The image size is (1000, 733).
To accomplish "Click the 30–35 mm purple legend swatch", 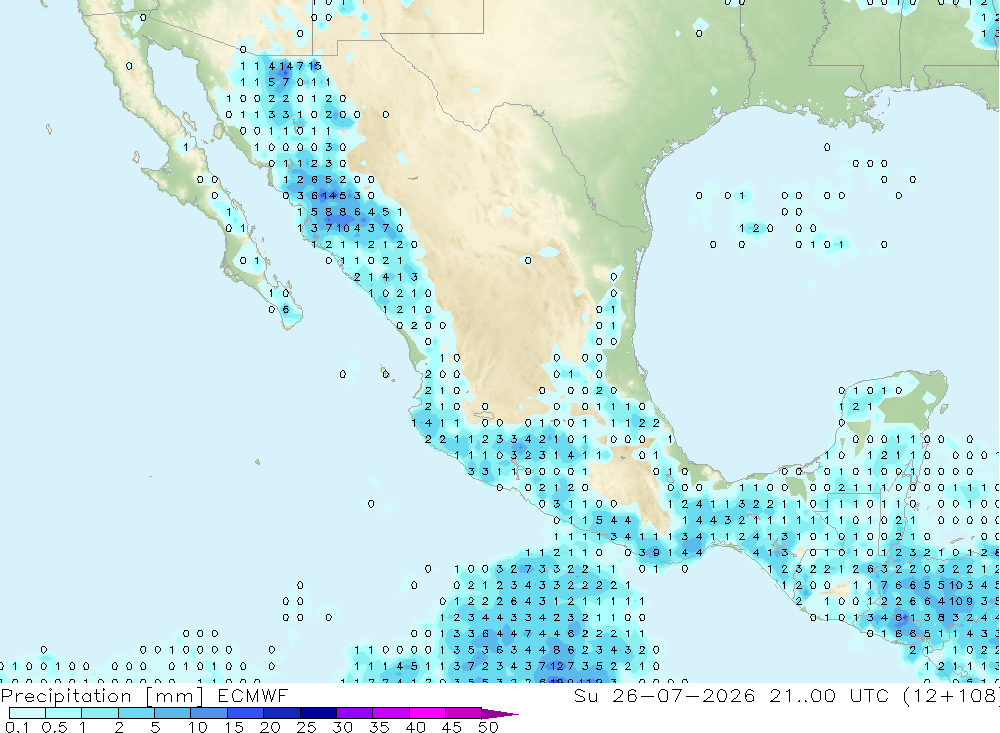I will coord(355,713).
